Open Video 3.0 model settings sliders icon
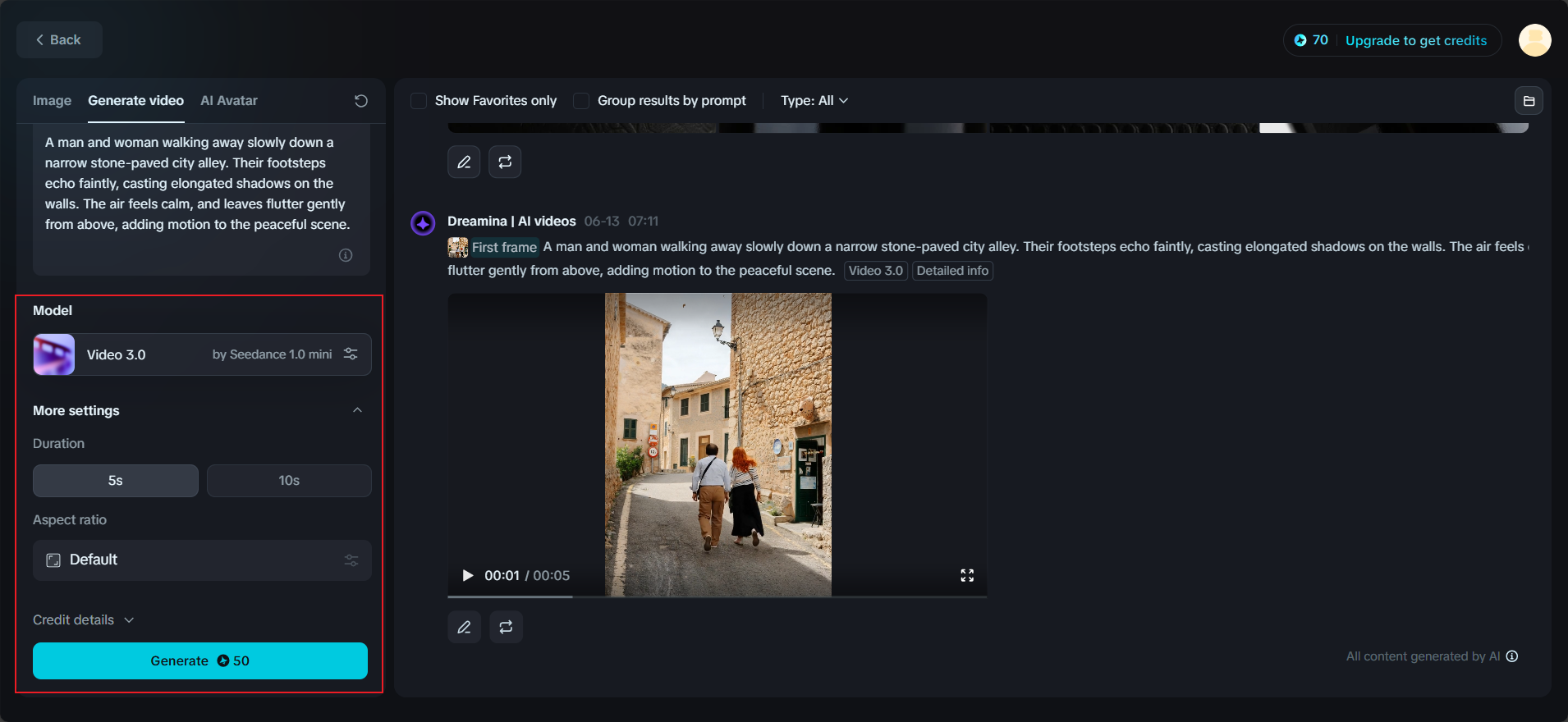Screen dimensions: 1568x722 click(351, 354)
